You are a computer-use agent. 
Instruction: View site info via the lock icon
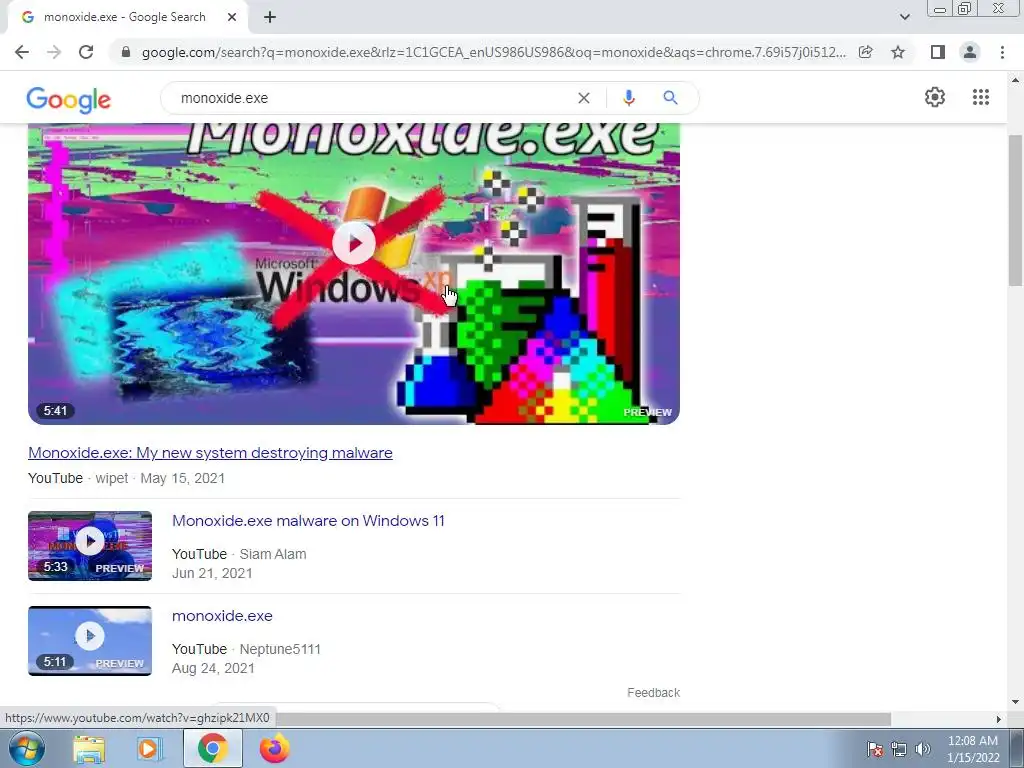[x=126, y=52]
